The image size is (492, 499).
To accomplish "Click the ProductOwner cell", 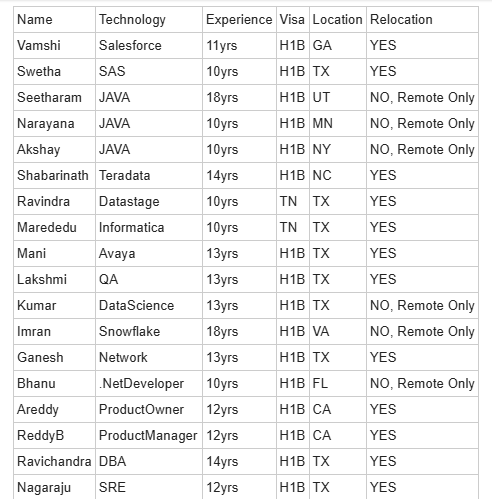I will point(149,410).
